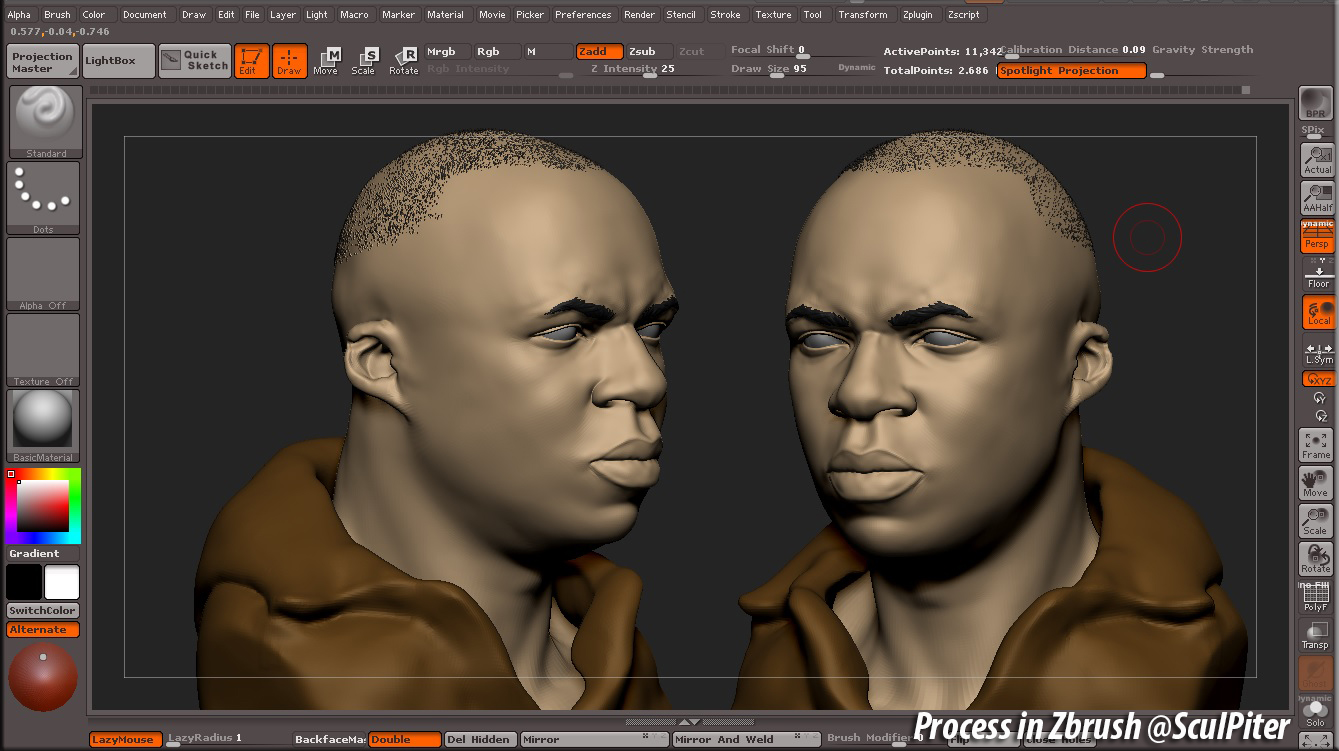This screenshot has height=751, width=1339.
Task: Toggle Persp perspective view
Action: [1317, 238]
